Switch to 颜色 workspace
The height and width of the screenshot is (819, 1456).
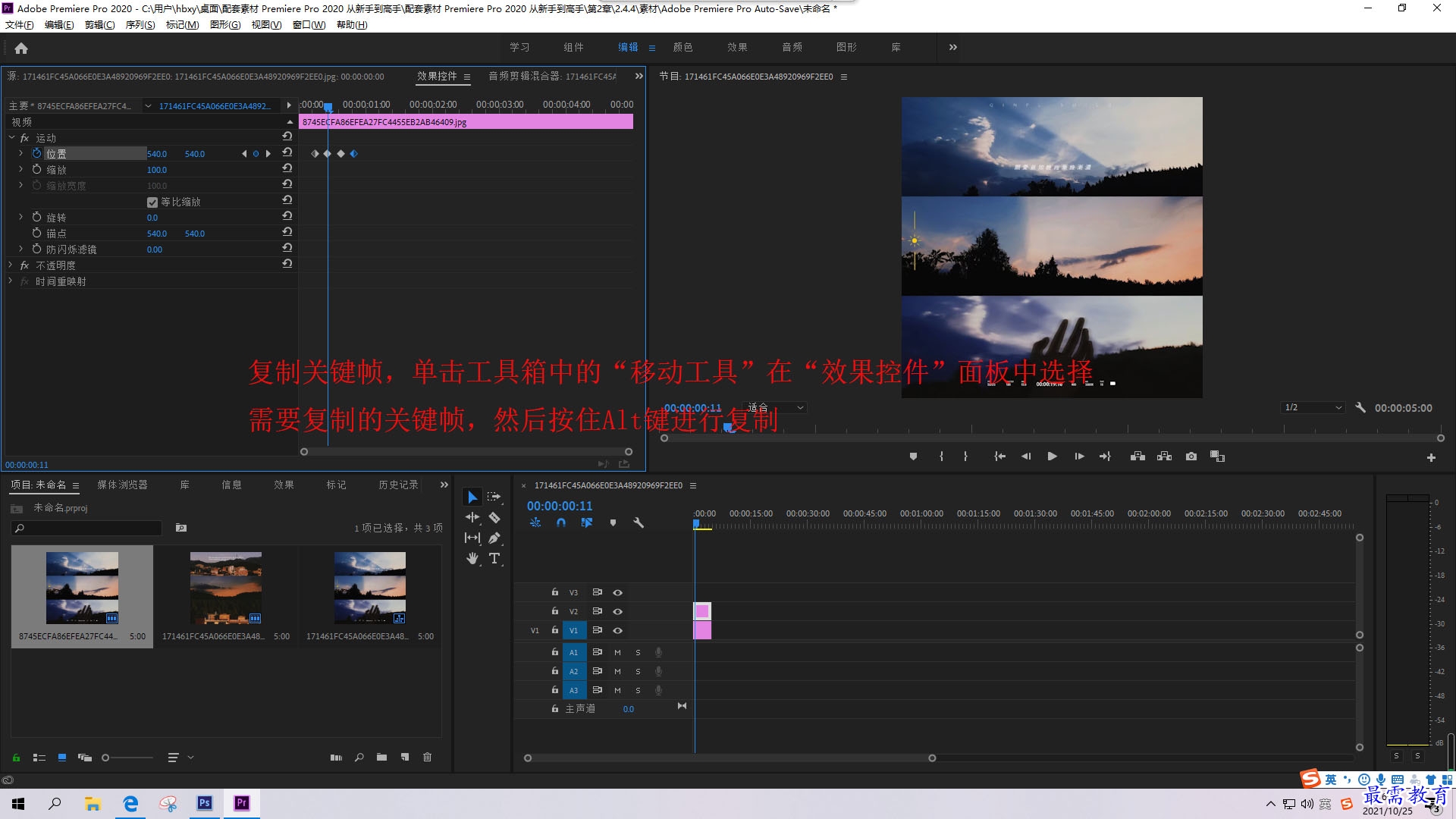[x=682, y=47]
